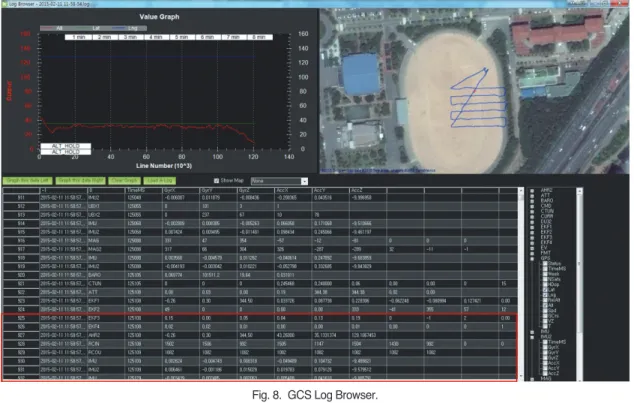The width and height of the screenshot is (634, 403).
Task: Uncheck the Alt box under GPS
Action: [x=545, y=306]
